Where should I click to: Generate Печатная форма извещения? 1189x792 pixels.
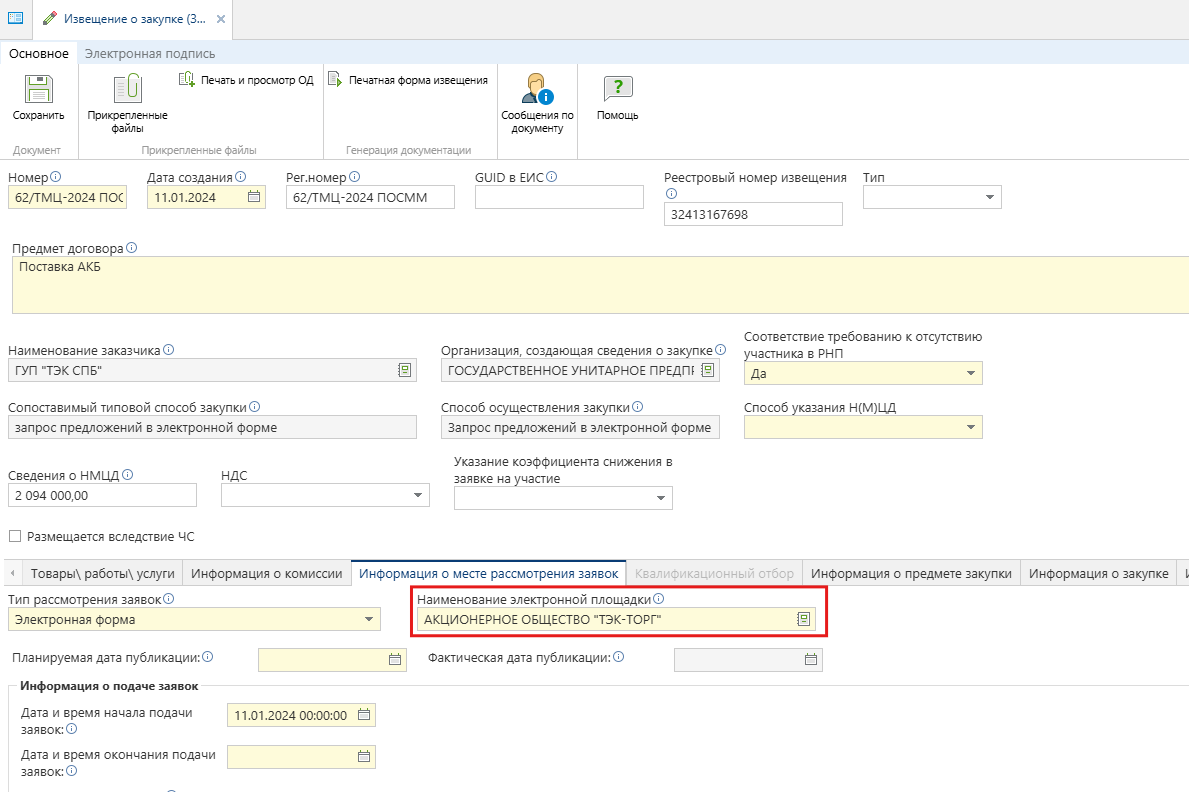click(408, 80)
